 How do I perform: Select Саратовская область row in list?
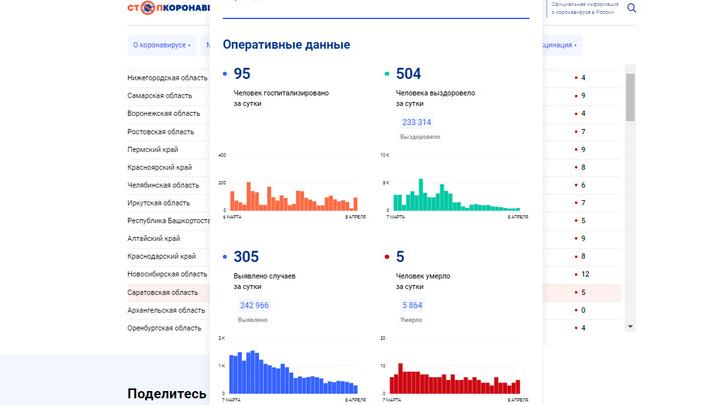pyautogui.click(x=161, y=293)
